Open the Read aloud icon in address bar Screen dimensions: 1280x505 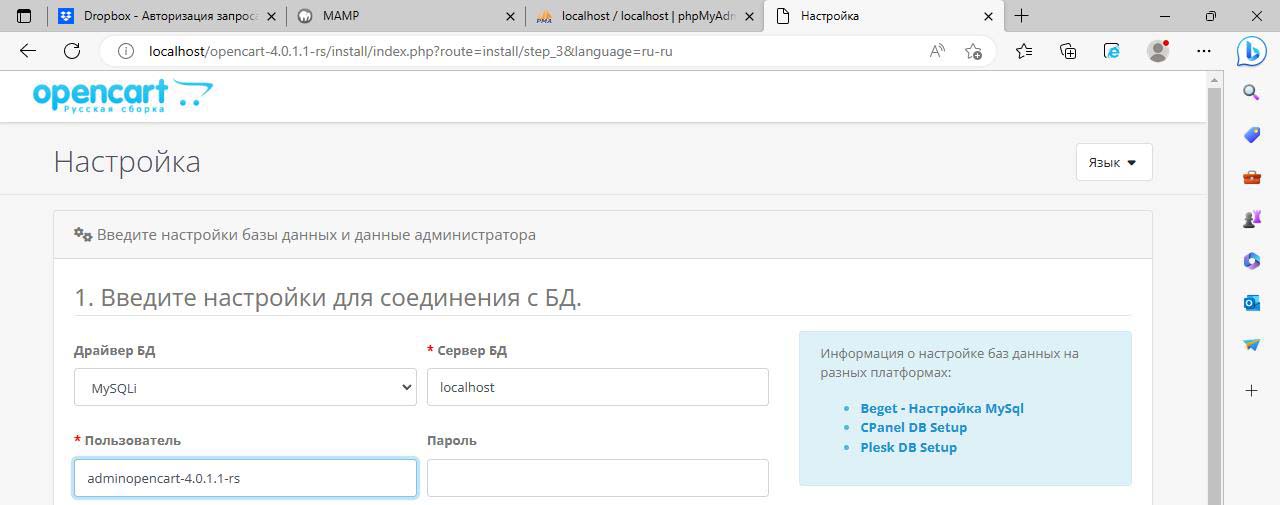(x=937, y=51)
